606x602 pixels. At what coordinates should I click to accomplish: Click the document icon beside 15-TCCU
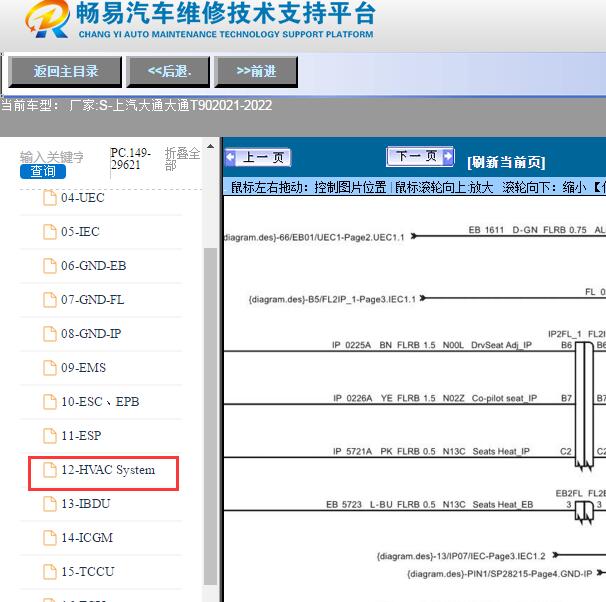(x=49, y=572)
